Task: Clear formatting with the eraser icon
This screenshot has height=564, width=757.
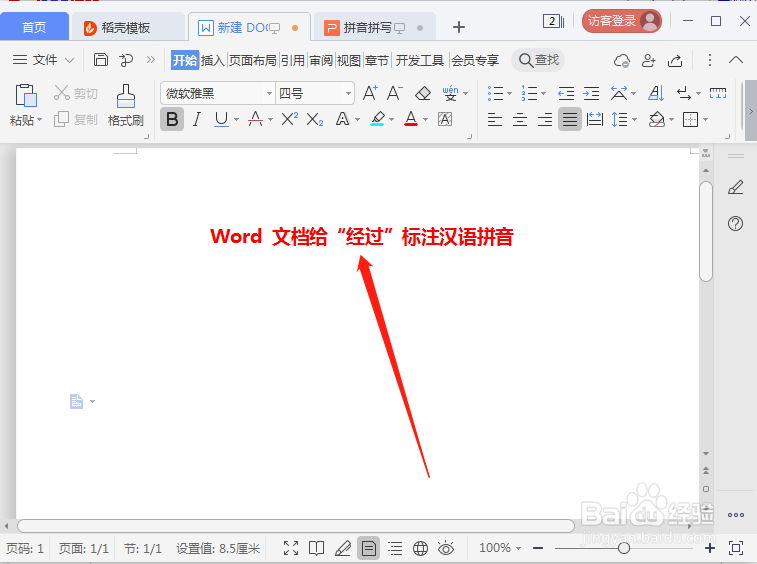Action: pyautogui.click(x=423, y=93)
